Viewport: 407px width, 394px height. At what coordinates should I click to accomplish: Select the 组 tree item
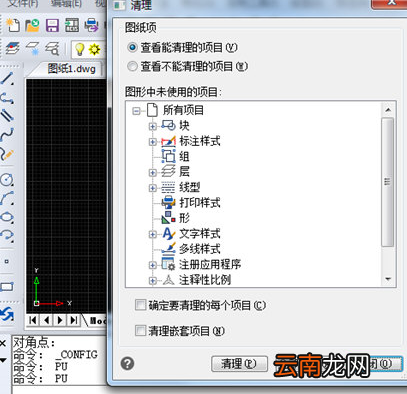(x=184, y=156)
